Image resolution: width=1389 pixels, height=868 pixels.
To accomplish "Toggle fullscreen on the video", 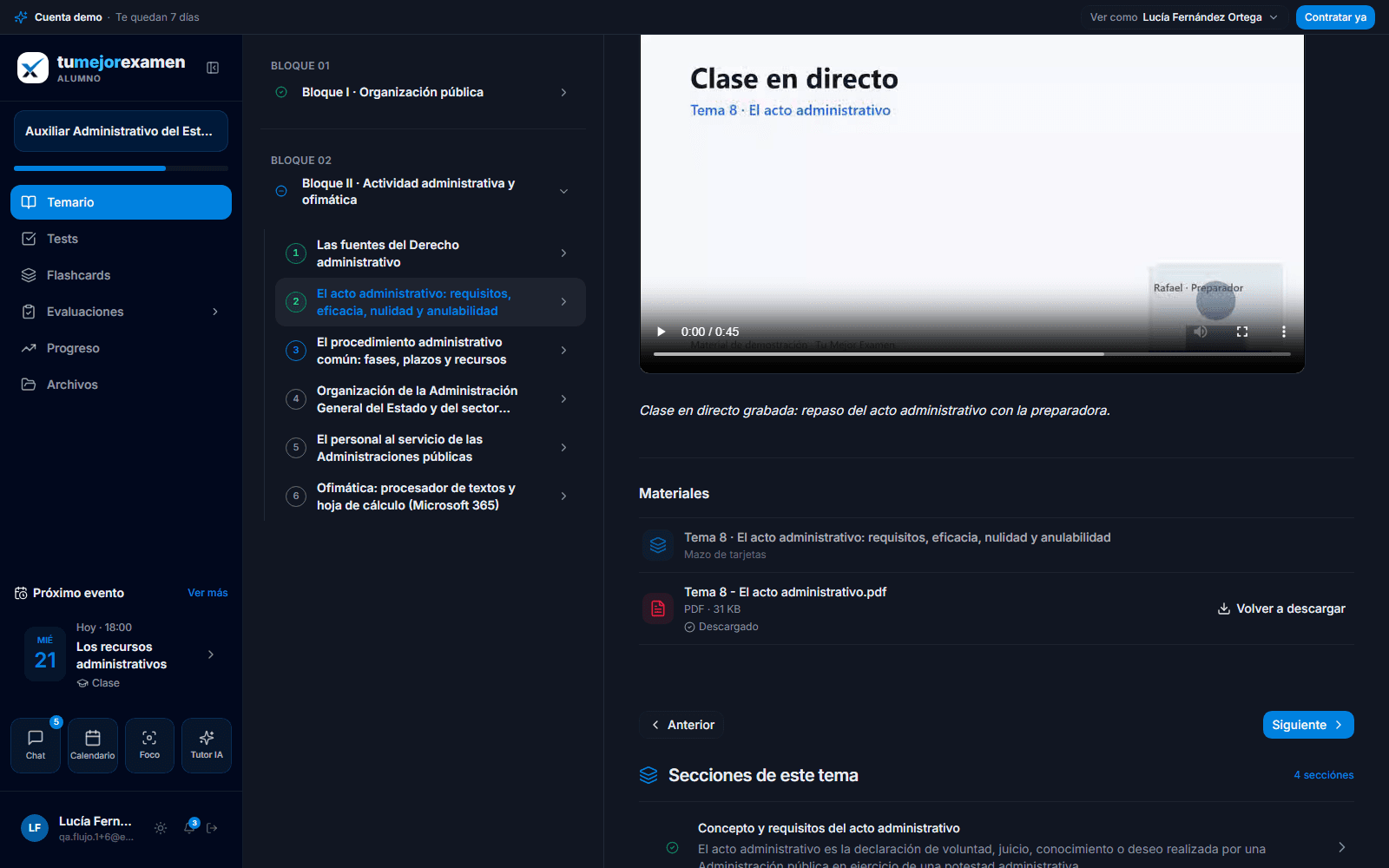I will (1242, 332).
